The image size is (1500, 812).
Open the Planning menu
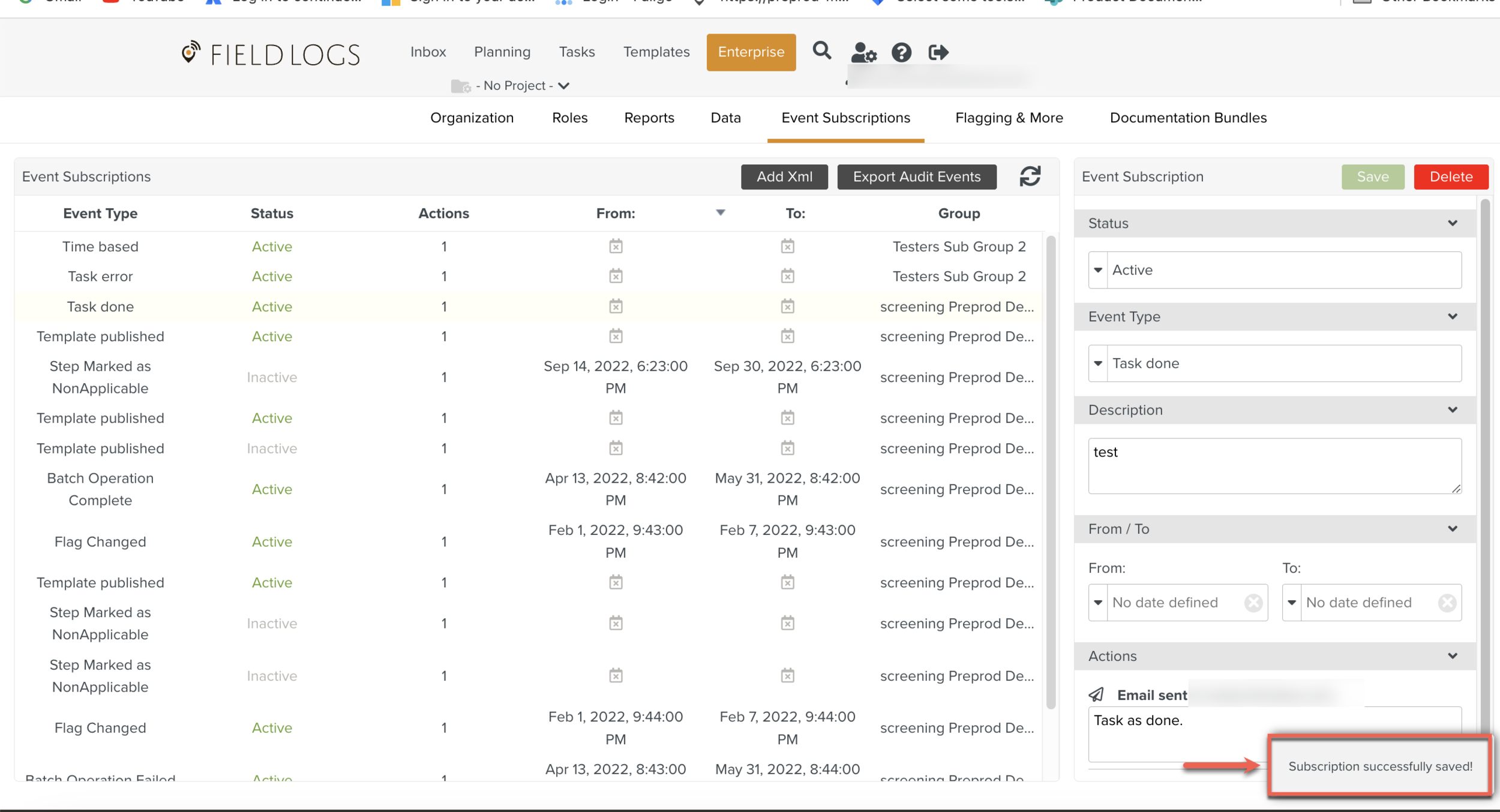pyautogui.click(x=502, y=52)
